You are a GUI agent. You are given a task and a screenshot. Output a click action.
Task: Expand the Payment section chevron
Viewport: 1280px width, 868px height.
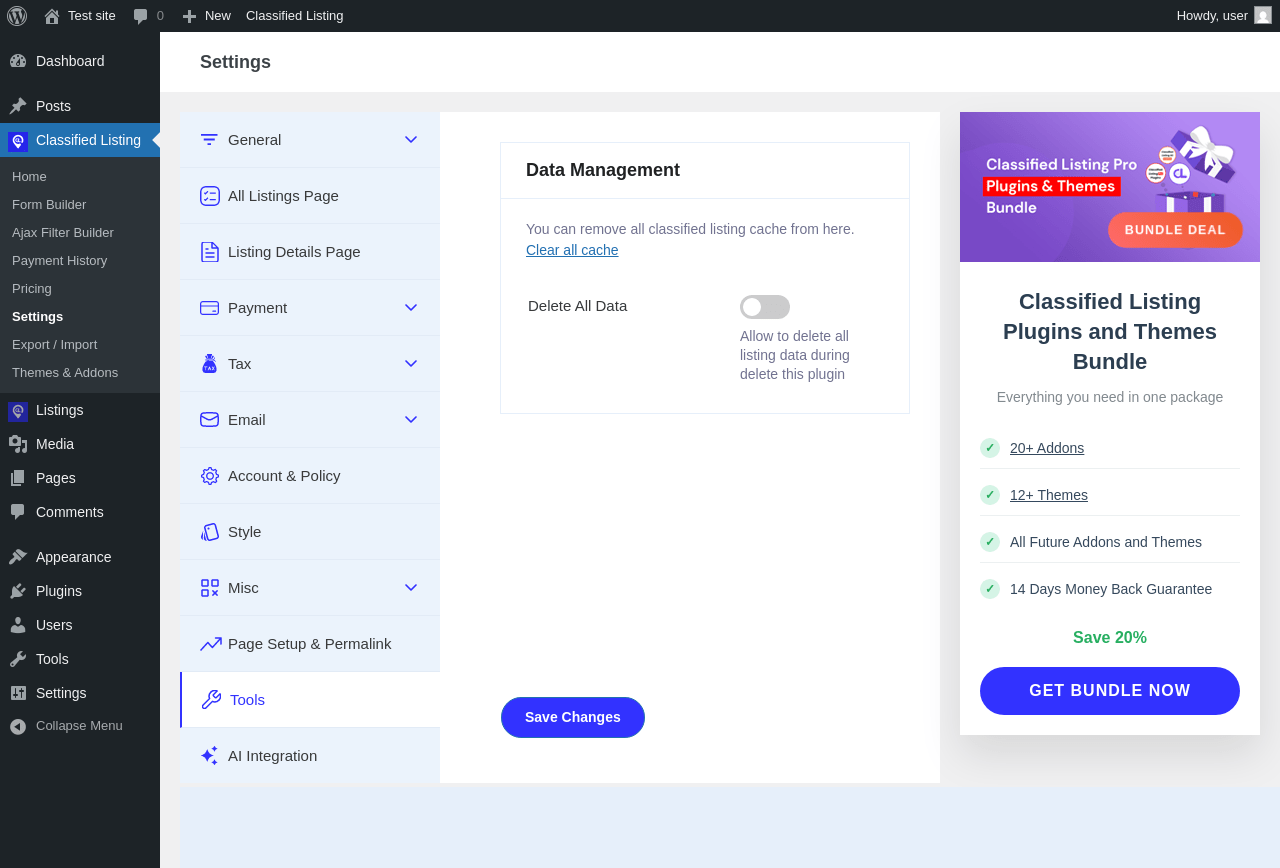click(411, 307)
